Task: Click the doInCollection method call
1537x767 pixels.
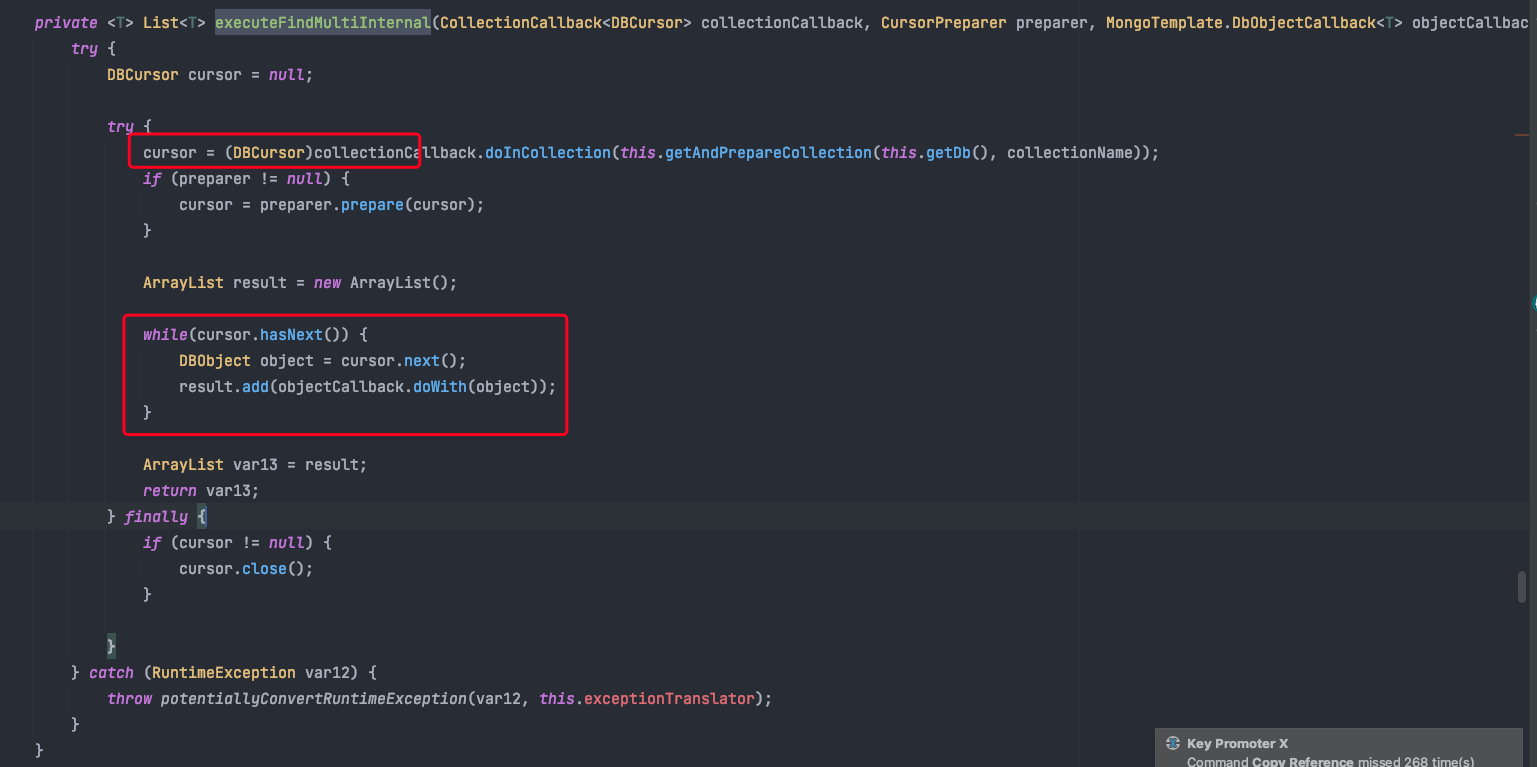Action: coord(546,153)
